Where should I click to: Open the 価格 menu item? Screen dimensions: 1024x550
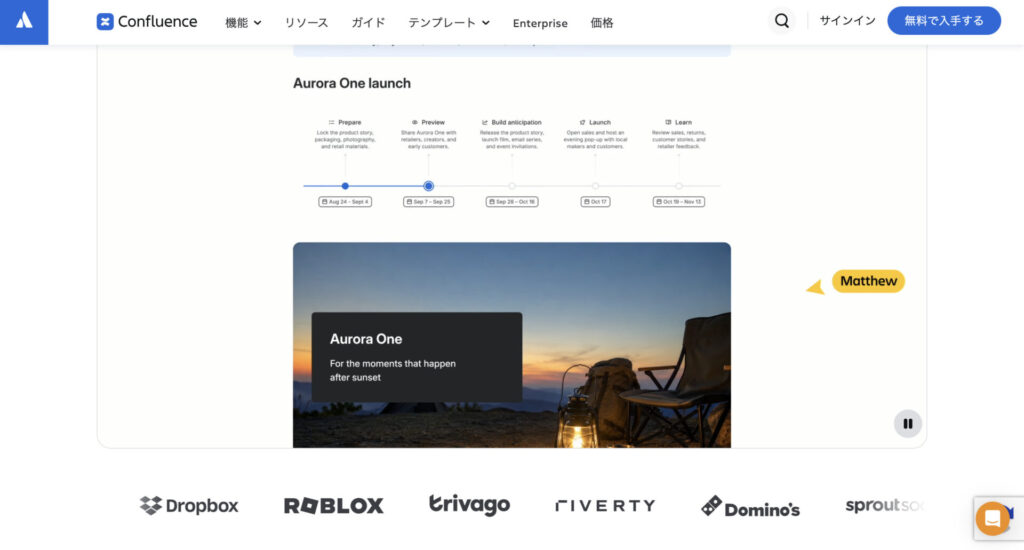(601, 23)
